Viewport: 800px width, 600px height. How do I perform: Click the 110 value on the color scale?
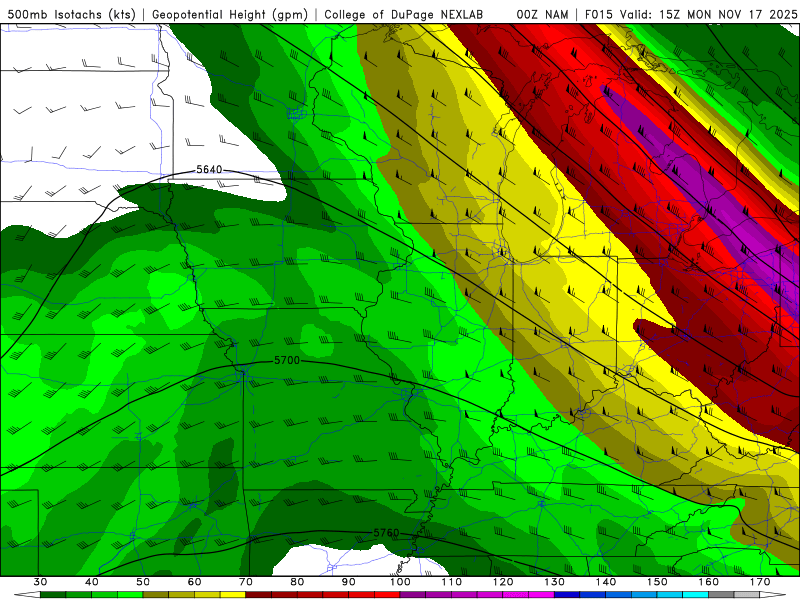click(452, 582)
